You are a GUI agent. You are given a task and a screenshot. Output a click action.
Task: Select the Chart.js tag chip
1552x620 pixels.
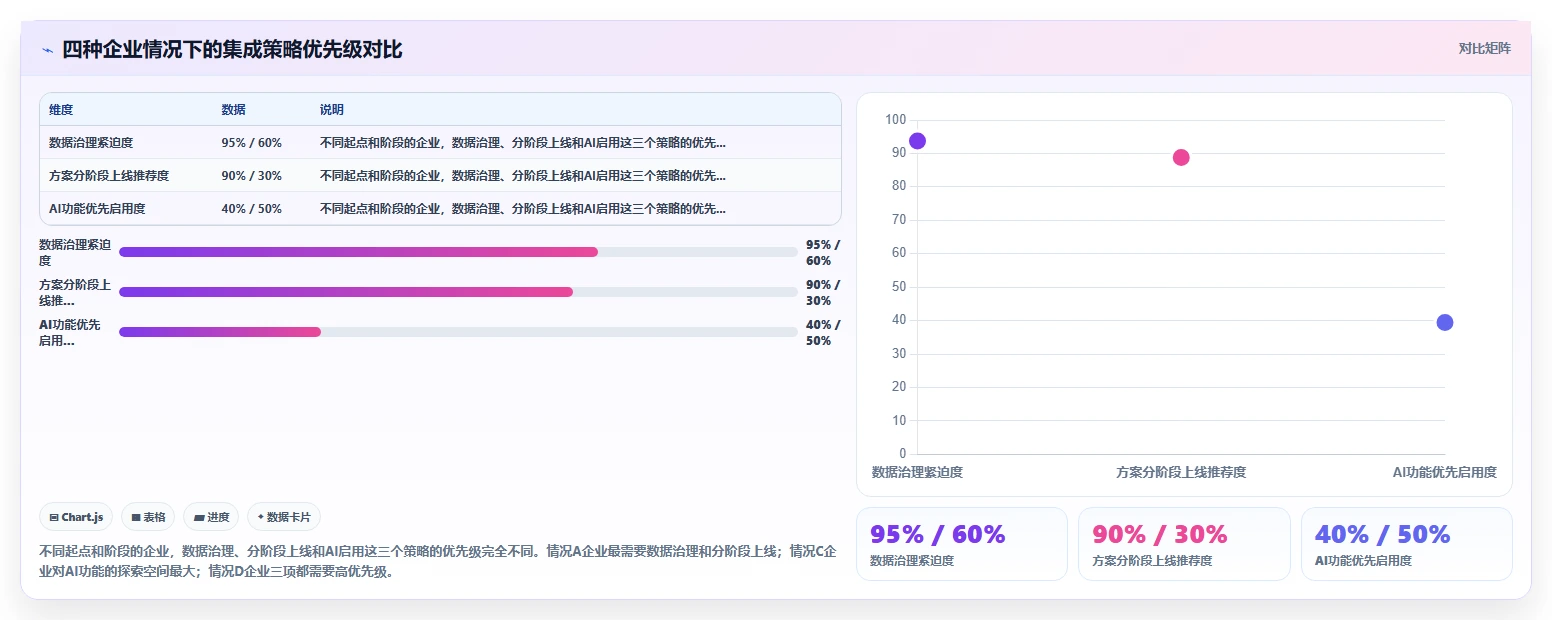[x=77, y=517]
